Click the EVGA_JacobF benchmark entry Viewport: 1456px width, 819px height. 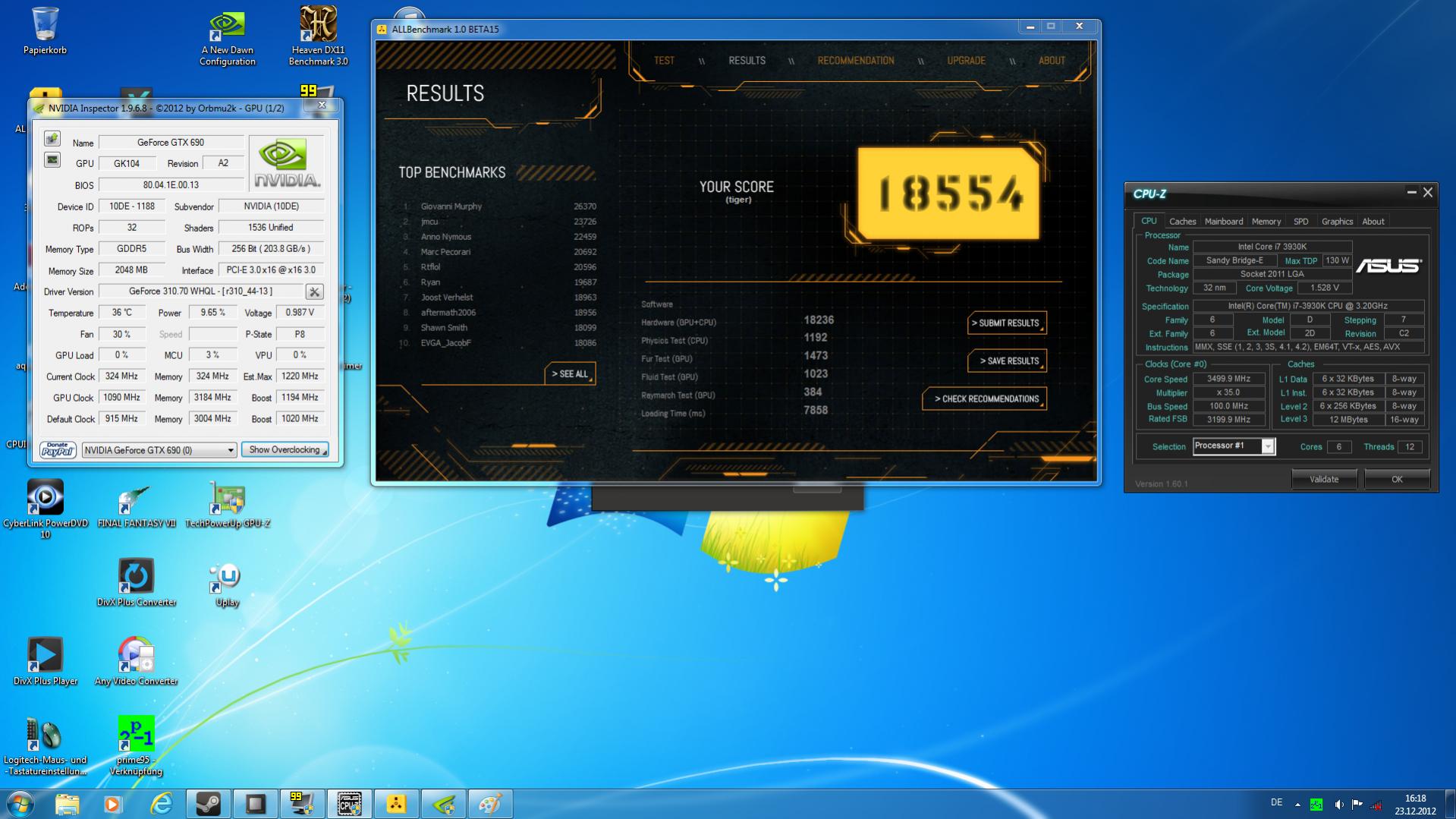point(499,343)
